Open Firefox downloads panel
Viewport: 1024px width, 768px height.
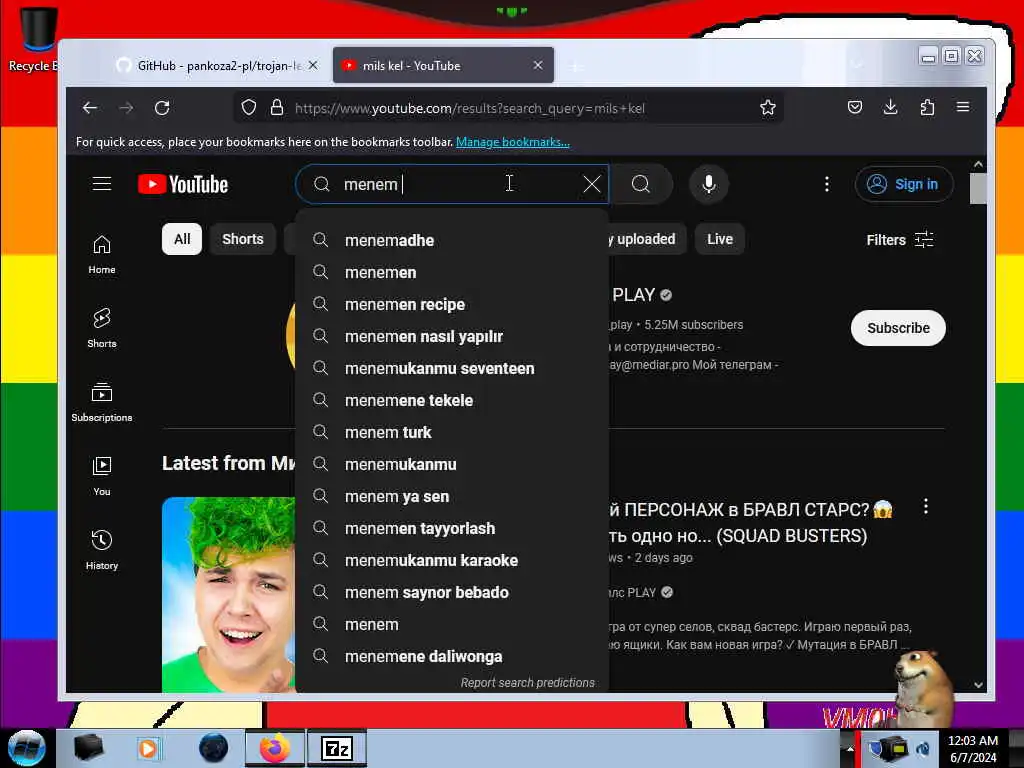(x=890, y=108)
